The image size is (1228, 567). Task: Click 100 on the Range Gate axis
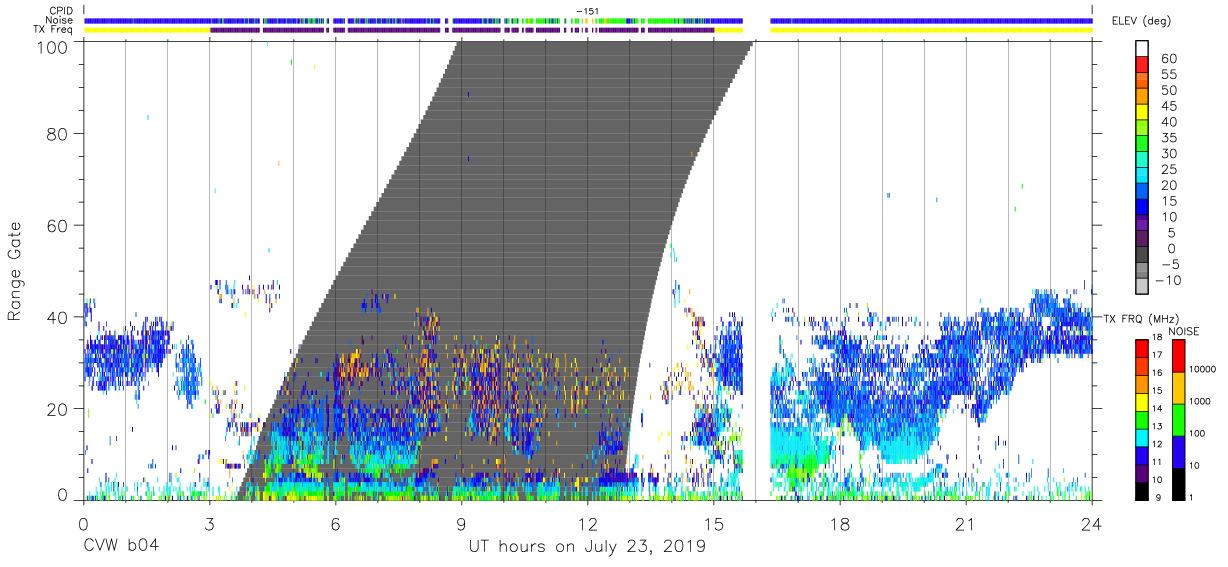tap(52, 47)
